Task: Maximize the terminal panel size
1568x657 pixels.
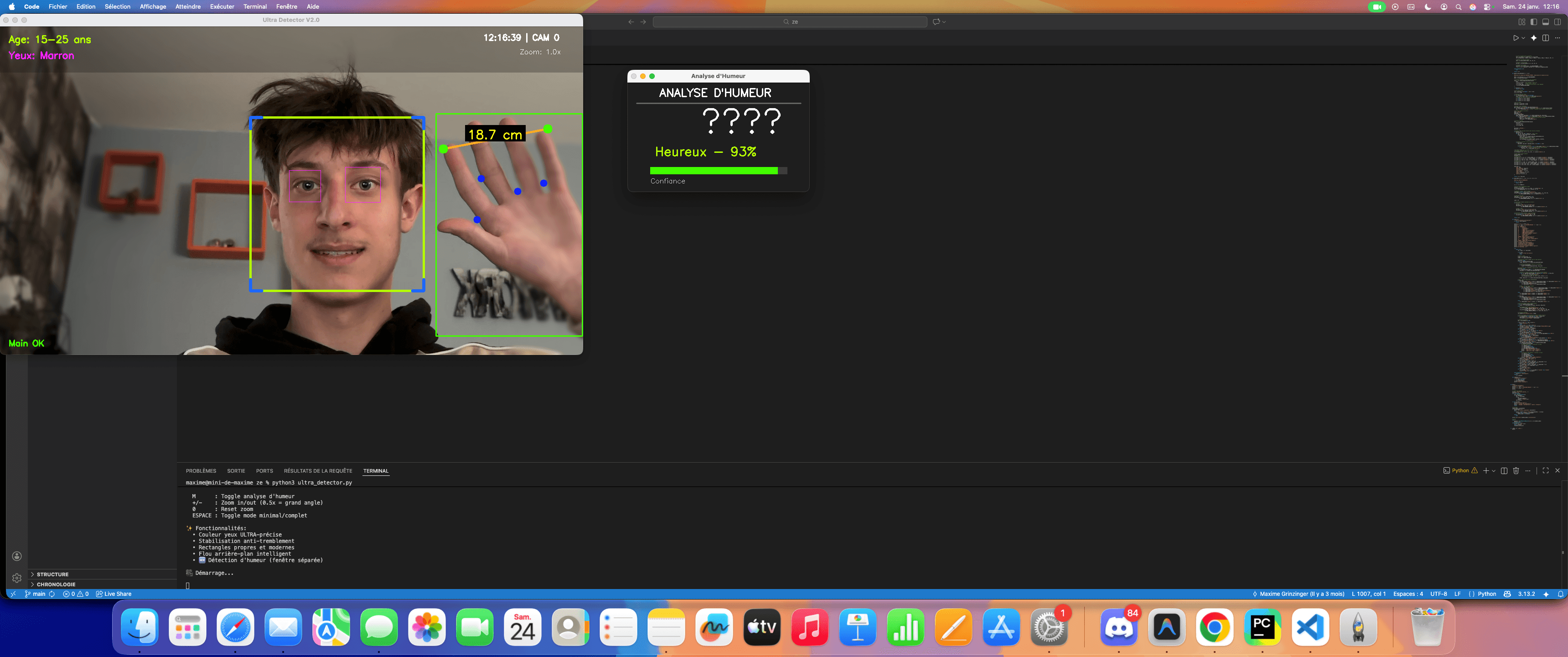Action: [x=1545, y=471]
